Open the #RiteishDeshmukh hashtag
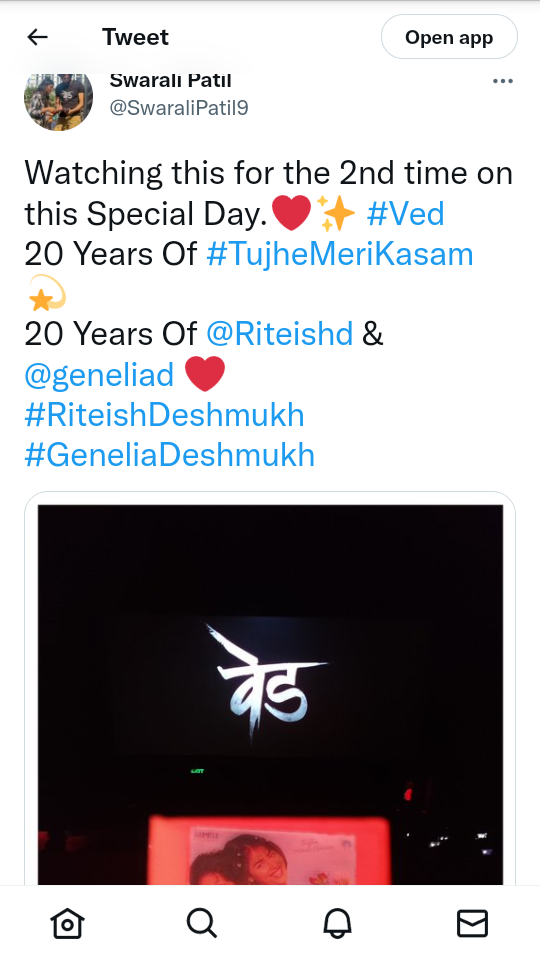This screenshot has height=960, width=540. tap(165, 414)
